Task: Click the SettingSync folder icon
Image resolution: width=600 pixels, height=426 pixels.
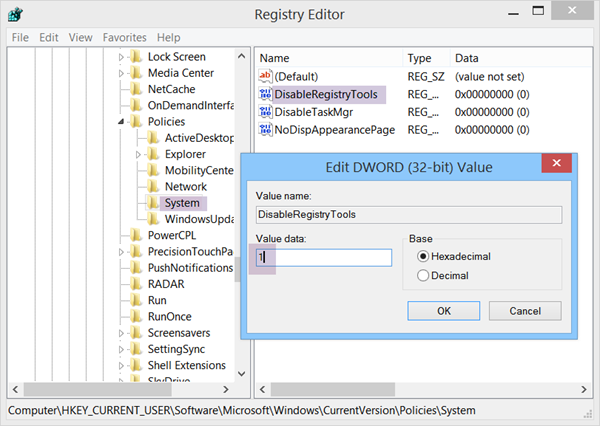Action: pos(136,349)
